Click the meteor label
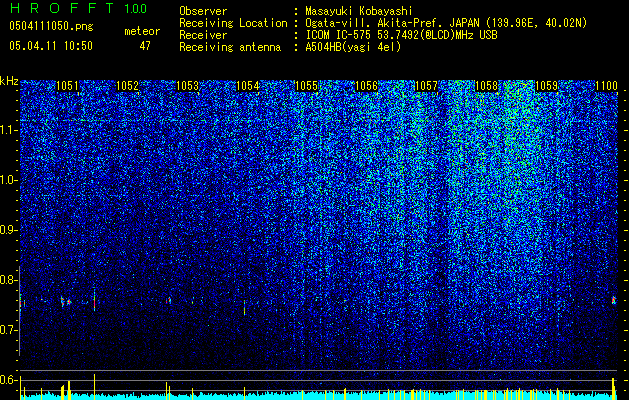The height and width of the screenshot is (400, 629). [x=142, y=31]
